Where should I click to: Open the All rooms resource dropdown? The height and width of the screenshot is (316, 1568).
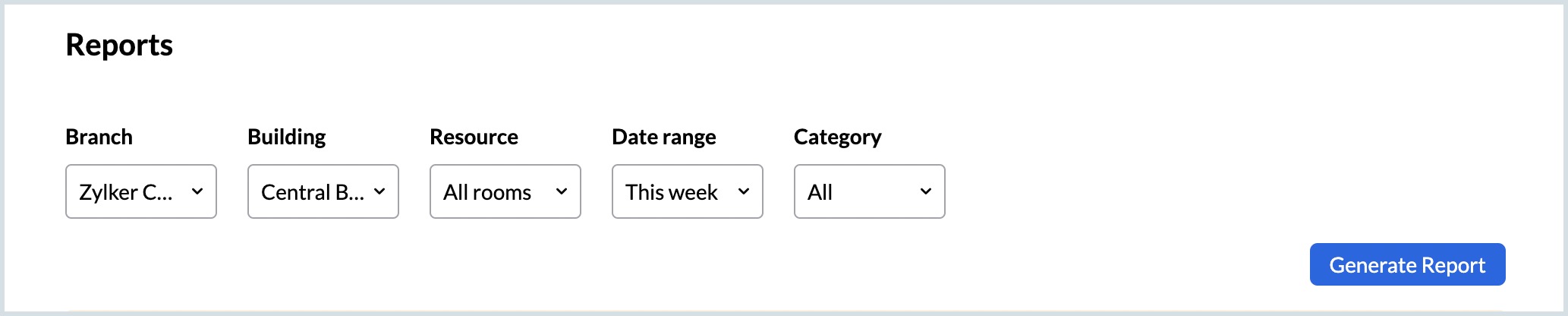click(x=505, y=191)
